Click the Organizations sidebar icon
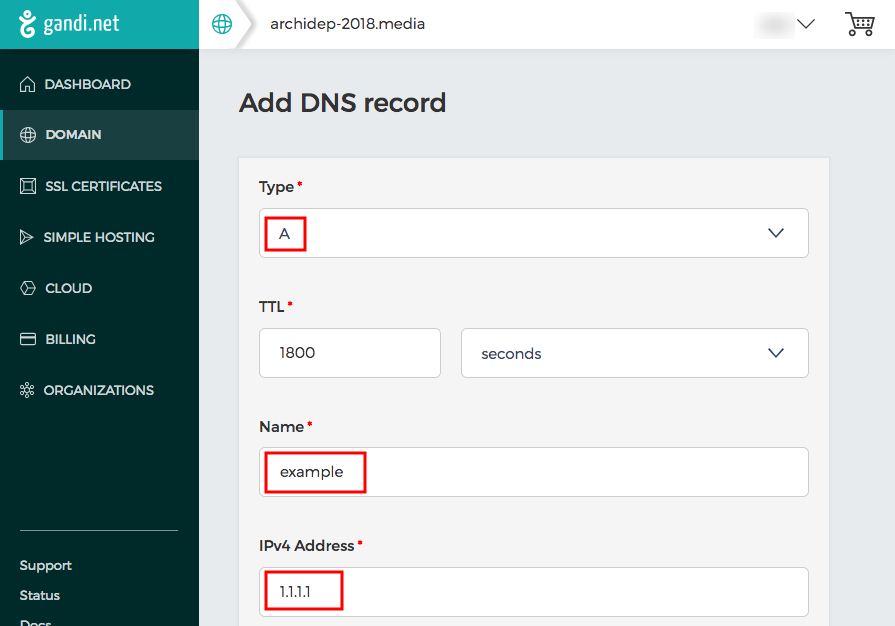The height and width of the screenshot is (626, 895). coord(27,390)
